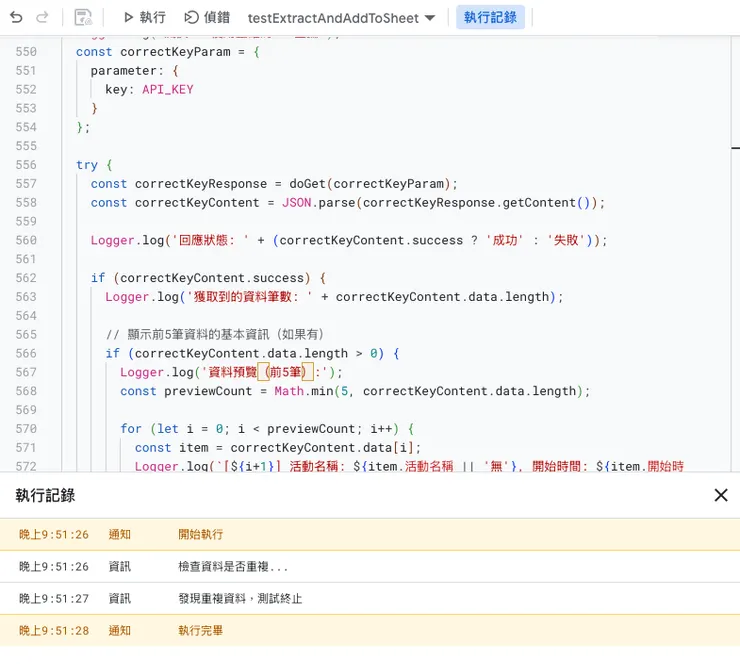Select the 執行完畢 log entry
The height and width of the screenshot is (664, 740).
tap(370, 630)
